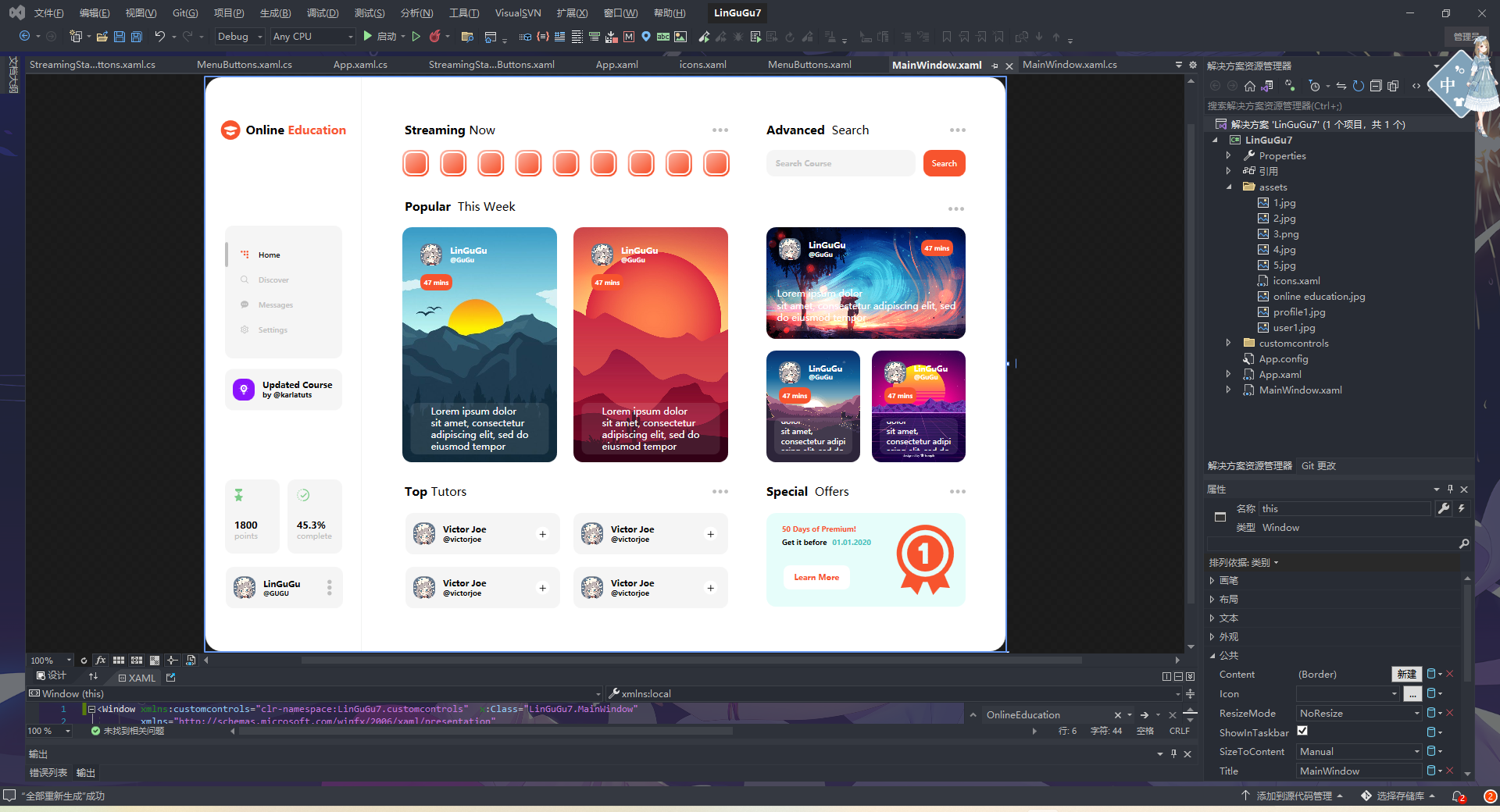The width and height of the screenshot is (1500, 812).
Task: Click the Home icon in Solution Explorer toolbar
Action: 1250,86
